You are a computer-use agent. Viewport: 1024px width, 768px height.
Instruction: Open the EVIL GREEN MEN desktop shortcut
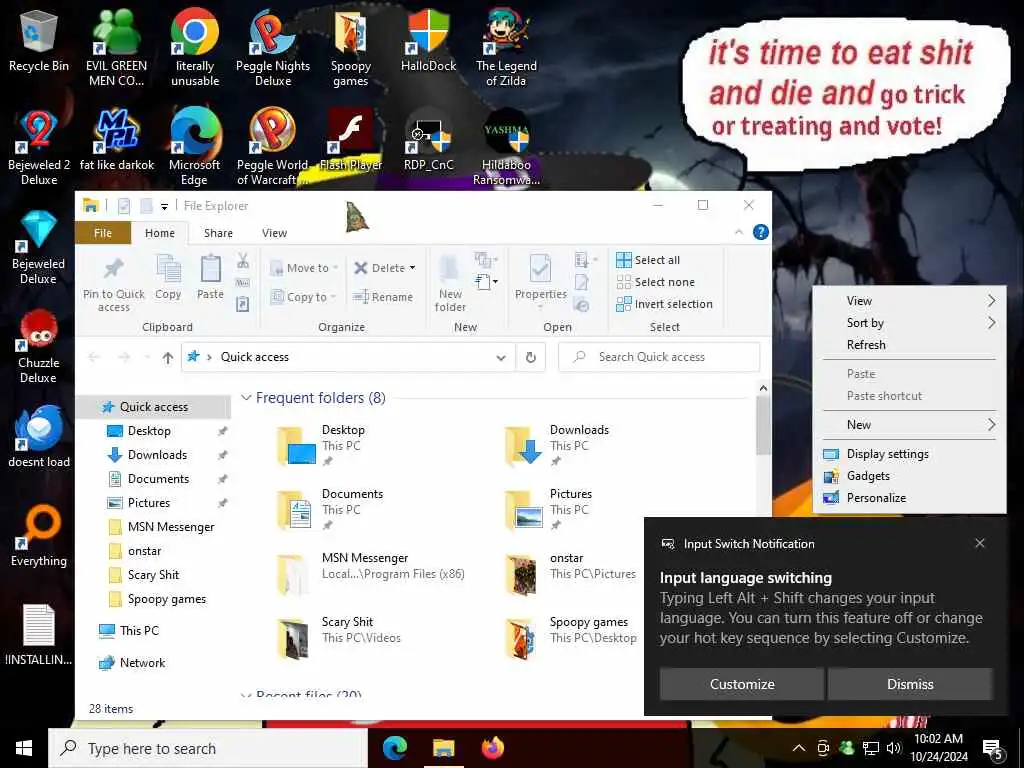pos(116,47)
